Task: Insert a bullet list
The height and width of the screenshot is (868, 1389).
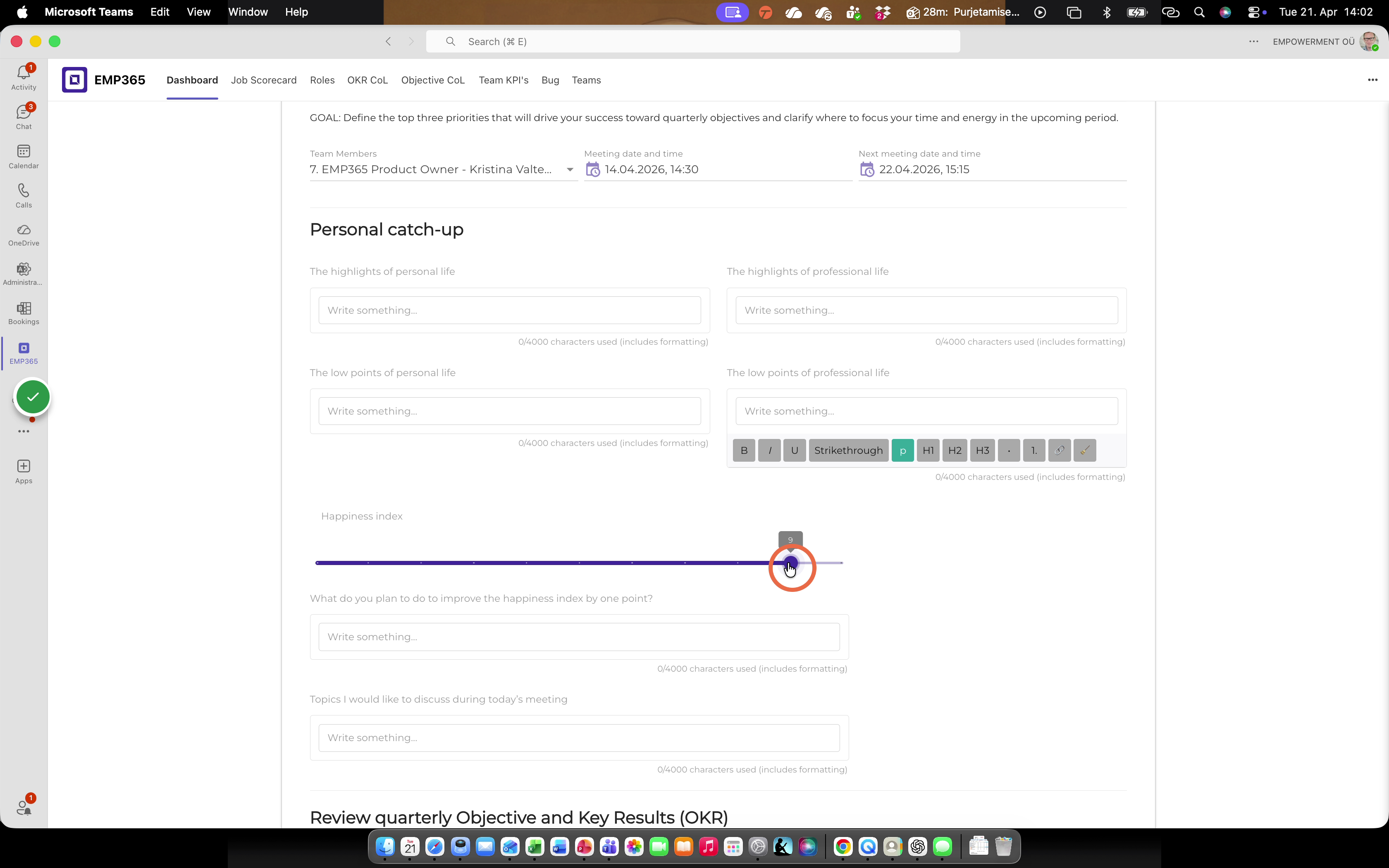Action: tap(1009, 451)
